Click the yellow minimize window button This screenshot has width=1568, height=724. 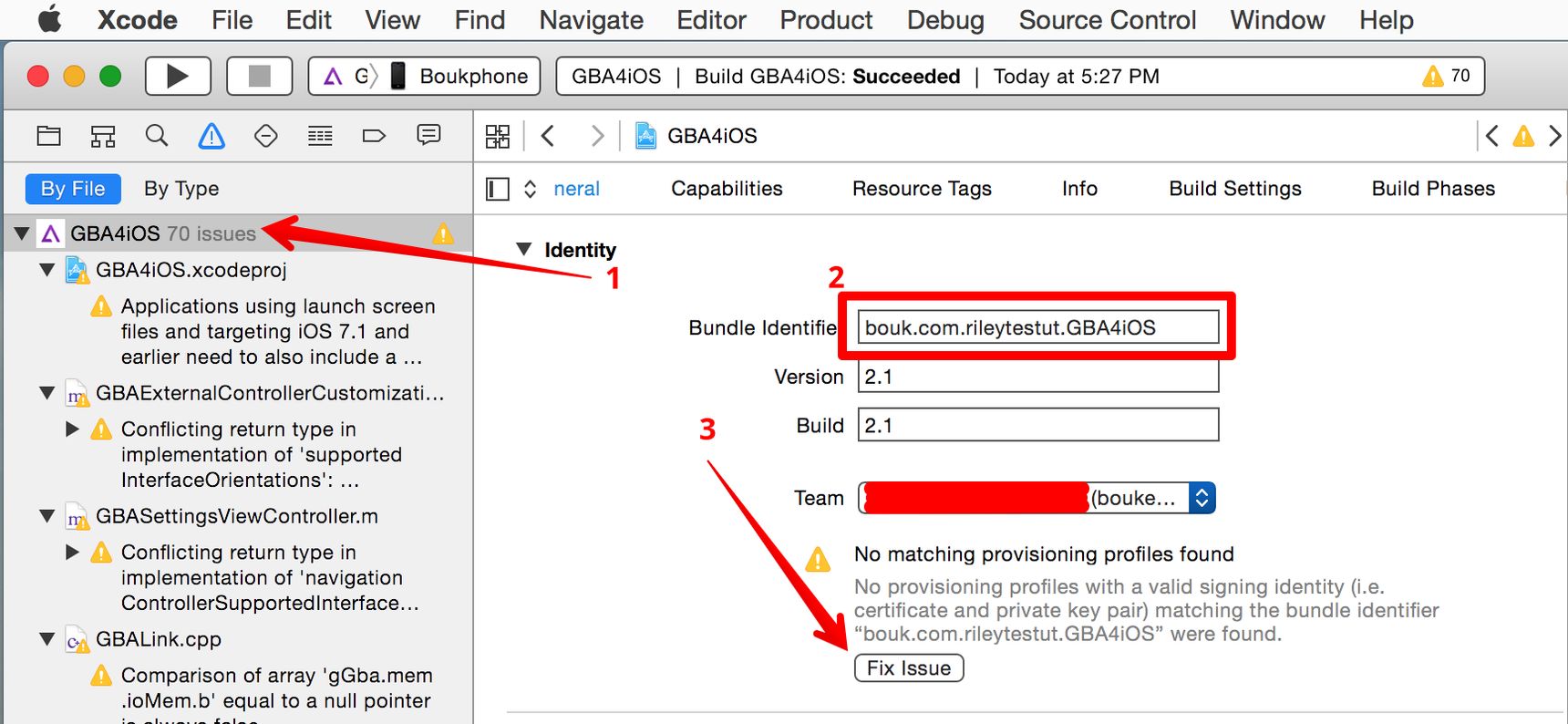(74, 76)
